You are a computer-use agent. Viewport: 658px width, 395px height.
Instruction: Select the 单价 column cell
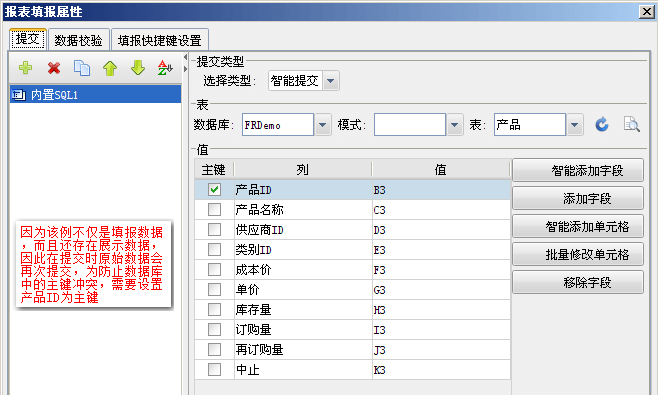[303, 290]
